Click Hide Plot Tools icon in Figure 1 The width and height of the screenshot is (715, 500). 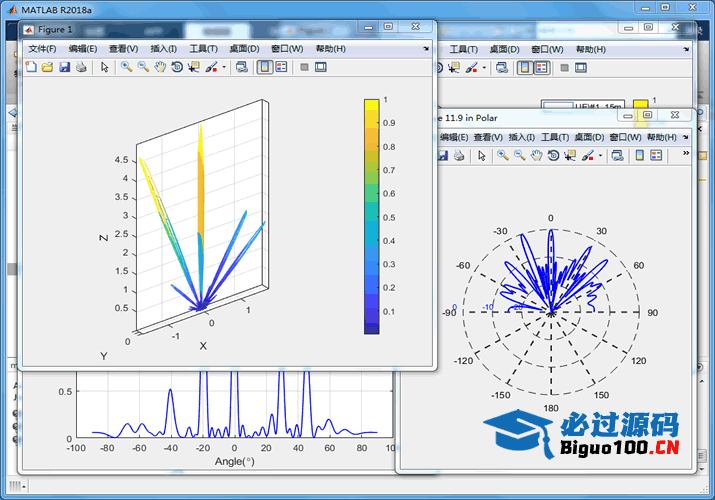tap(304, 67)
